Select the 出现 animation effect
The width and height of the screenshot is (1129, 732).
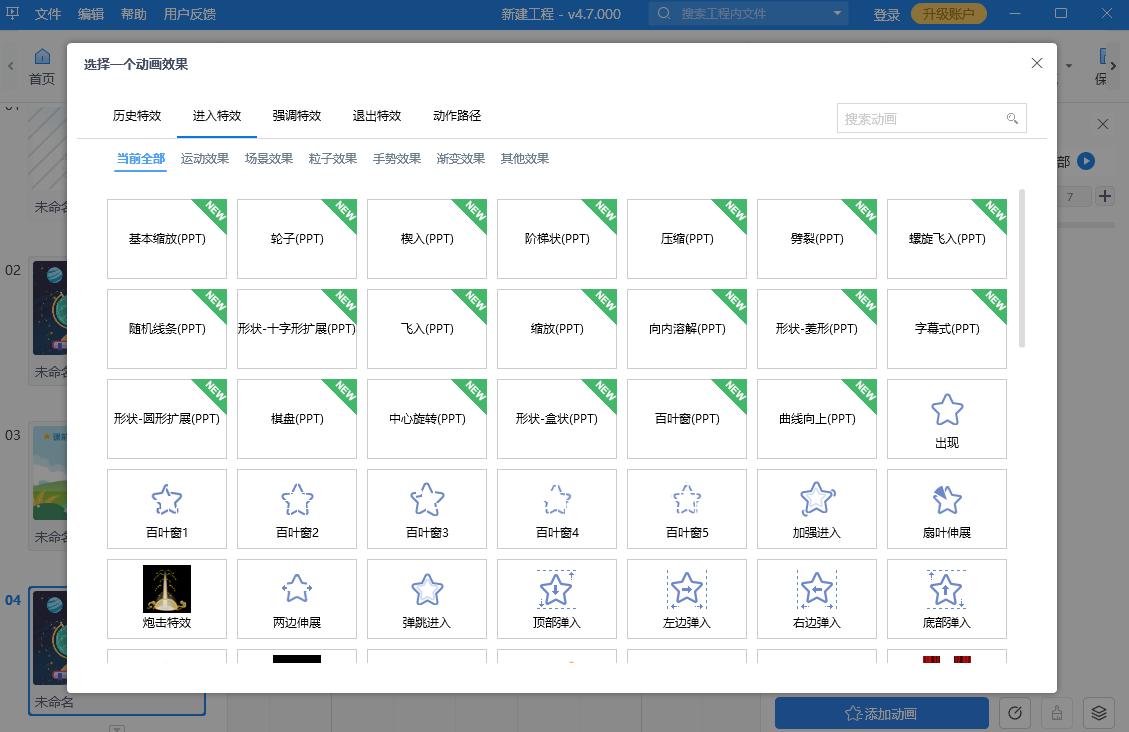tap(946, 419)
